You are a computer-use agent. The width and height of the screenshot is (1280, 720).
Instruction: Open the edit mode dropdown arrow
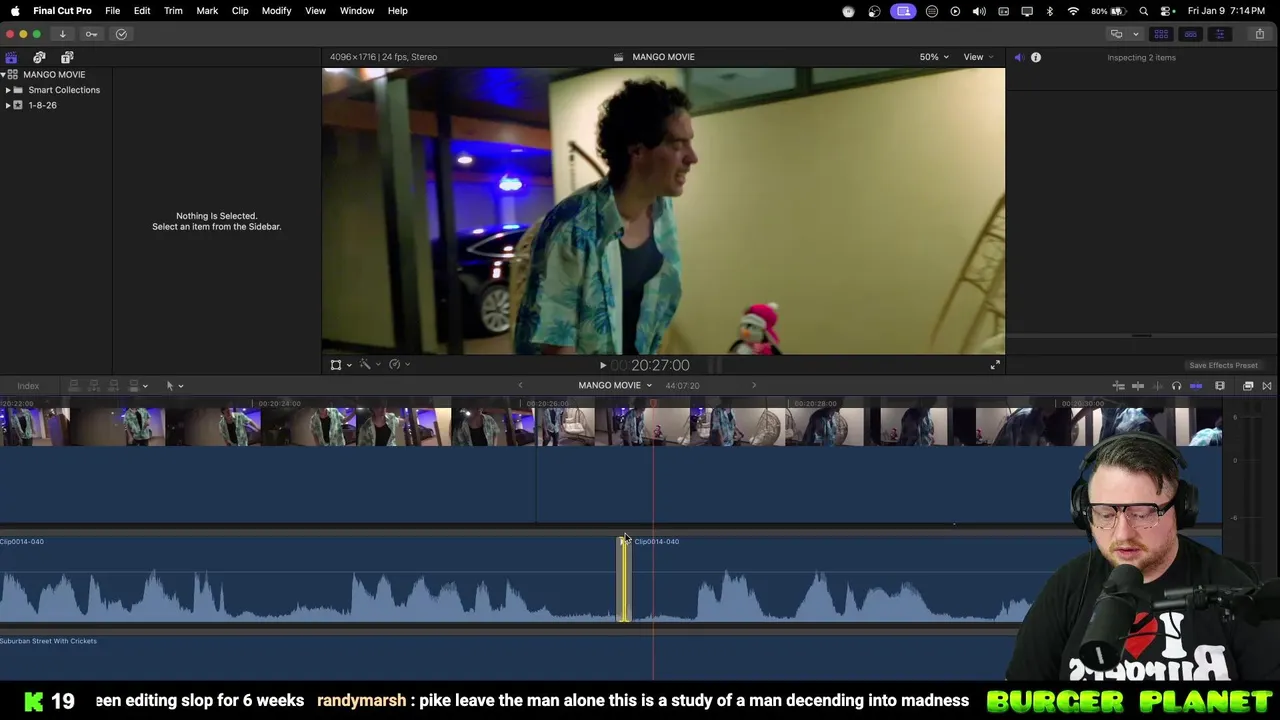point(145,386)
